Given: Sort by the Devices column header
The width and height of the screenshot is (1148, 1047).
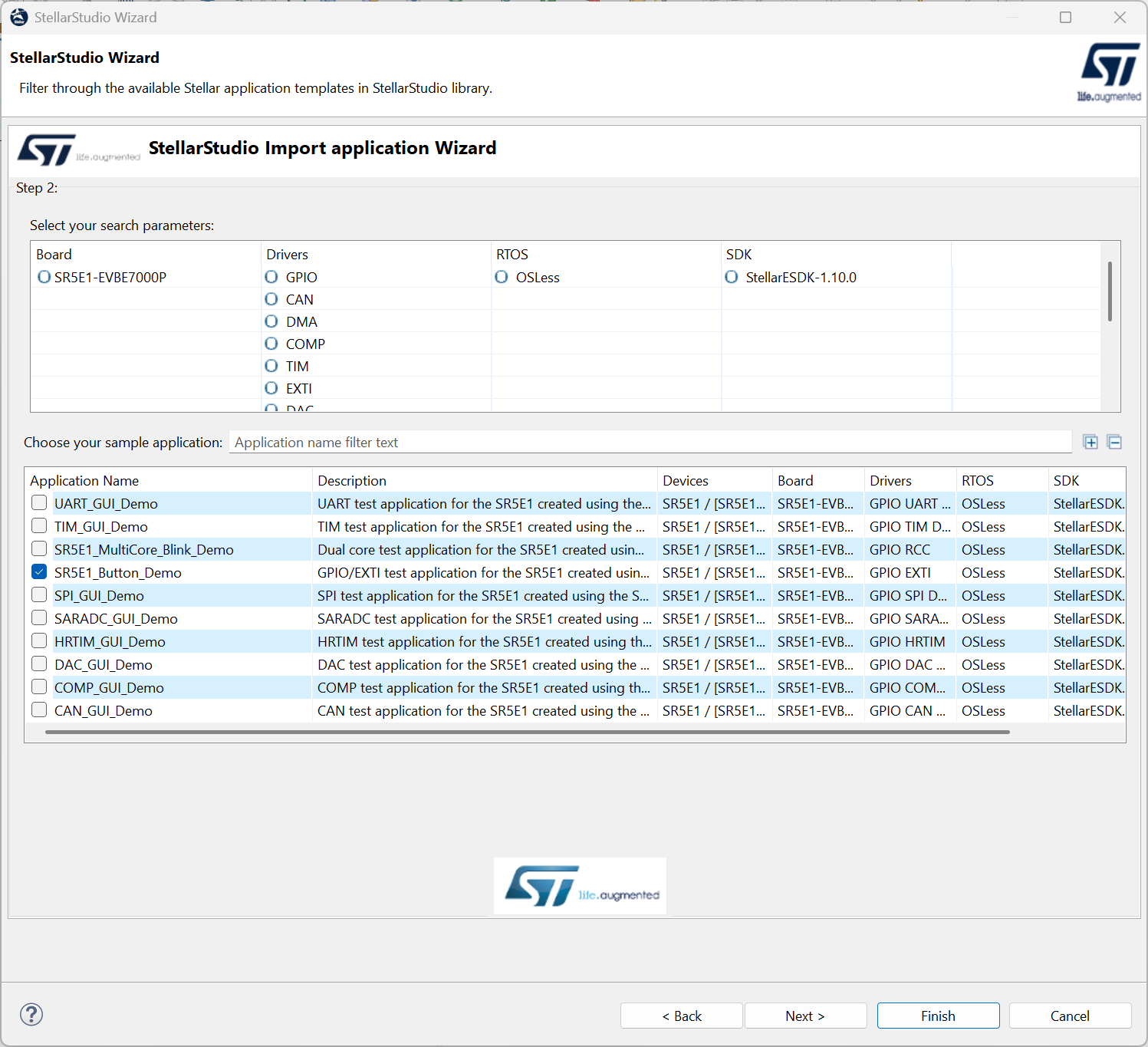Looking at the screenshot, I should [715, 480].
